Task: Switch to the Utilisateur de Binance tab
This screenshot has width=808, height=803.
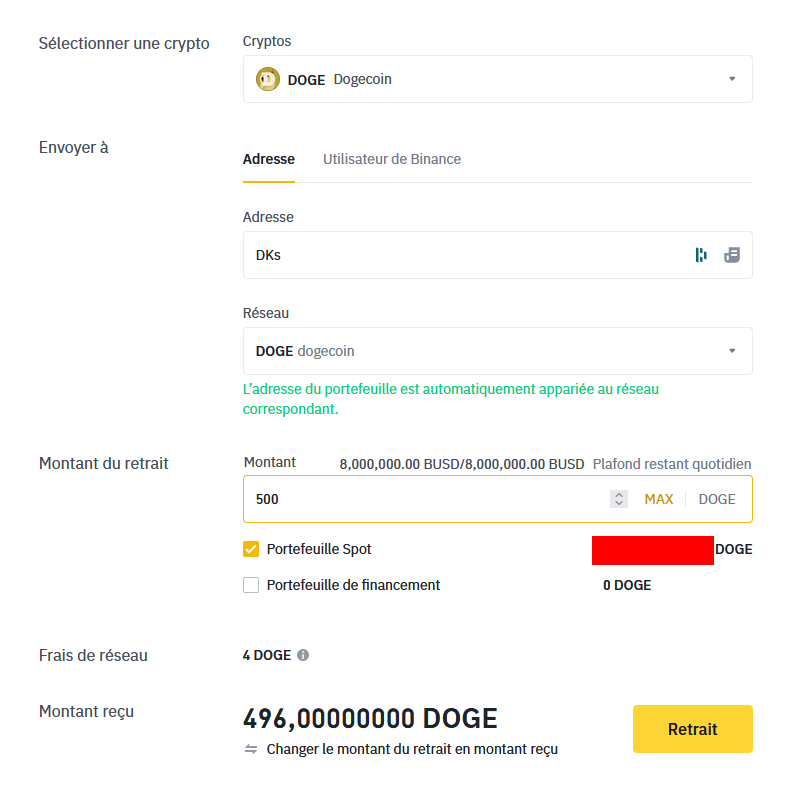Action: pyautogui.click(x=392, y=159)
